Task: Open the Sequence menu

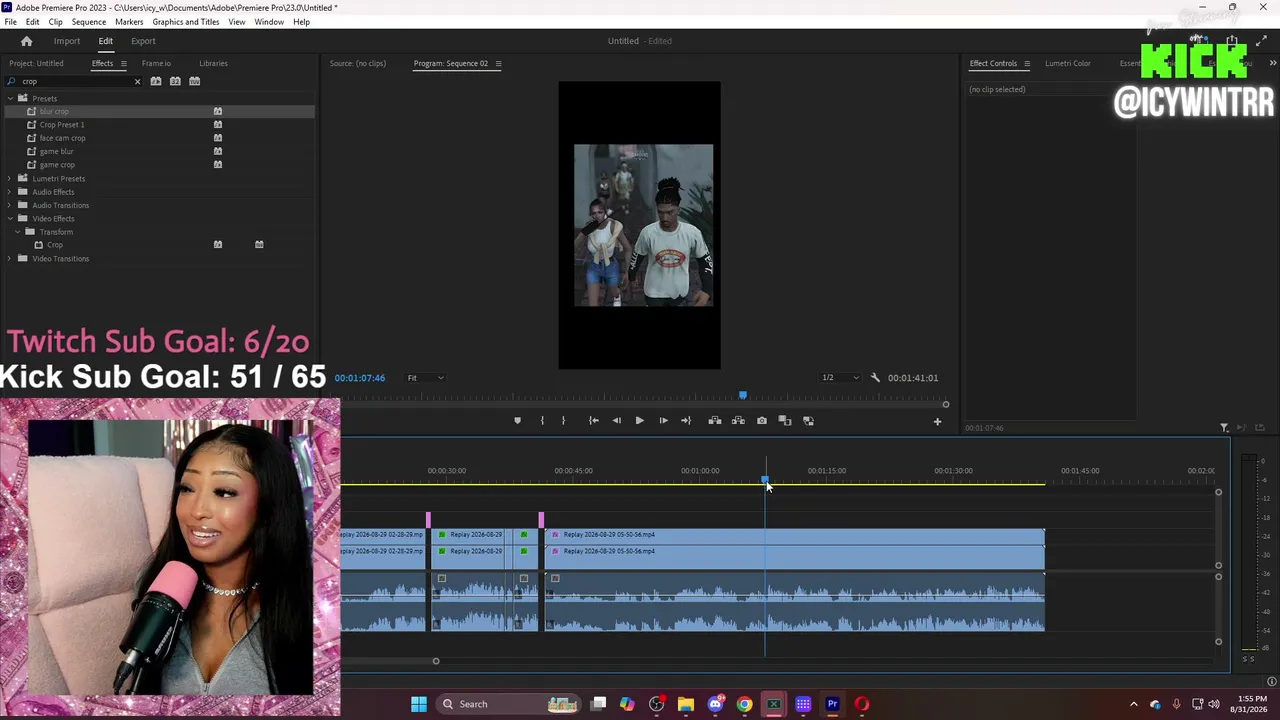Action: 89,22
